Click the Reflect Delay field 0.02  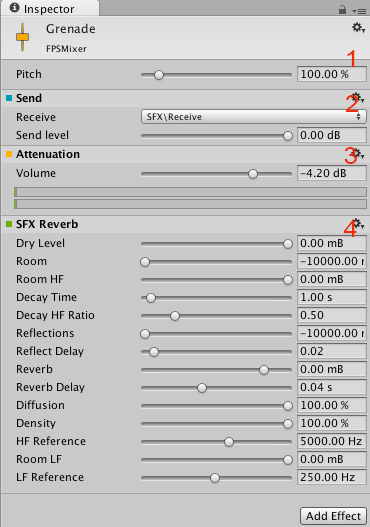click(x=332, y=351)
